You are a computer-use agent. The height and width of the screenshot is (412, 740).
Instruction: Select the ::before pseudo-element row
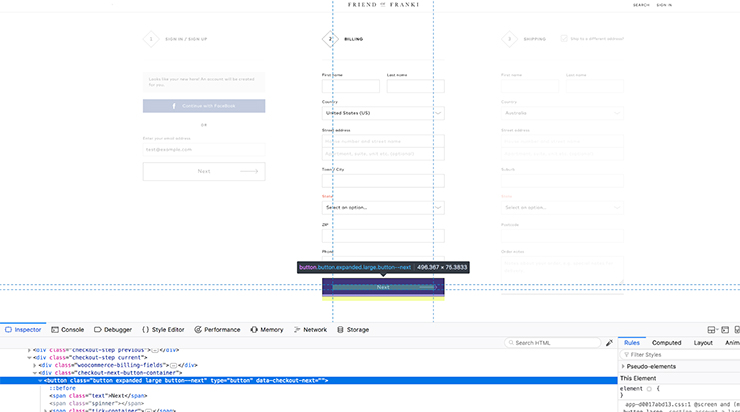[62, 388]
